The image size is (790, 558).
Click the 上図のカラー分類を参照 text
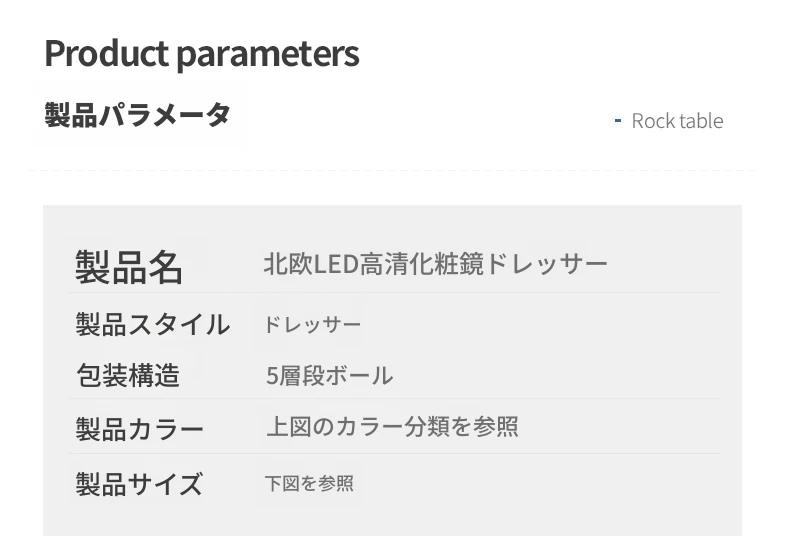(x=392, y=427)
